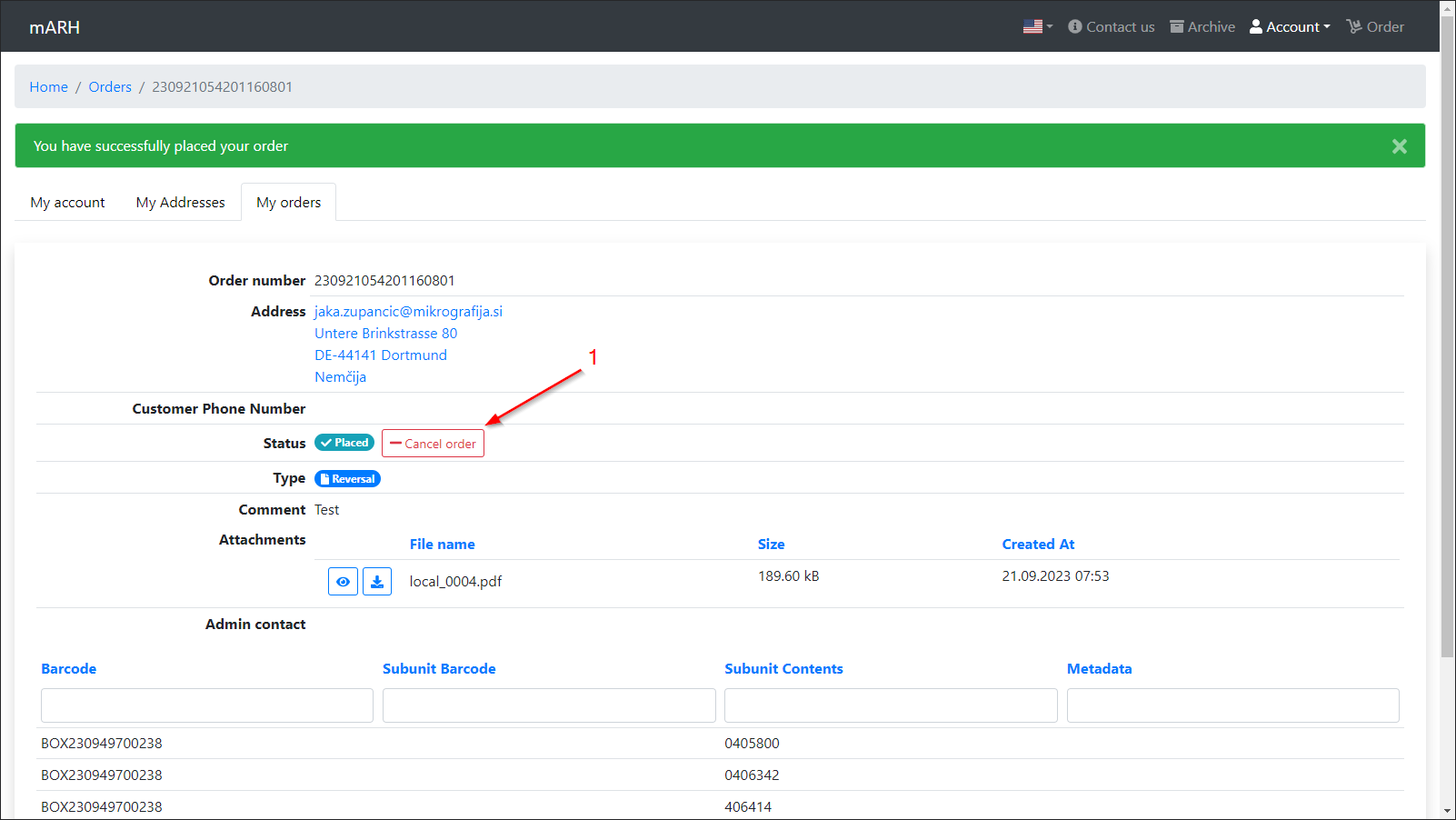Go to the Archive section

(1202, 27)
